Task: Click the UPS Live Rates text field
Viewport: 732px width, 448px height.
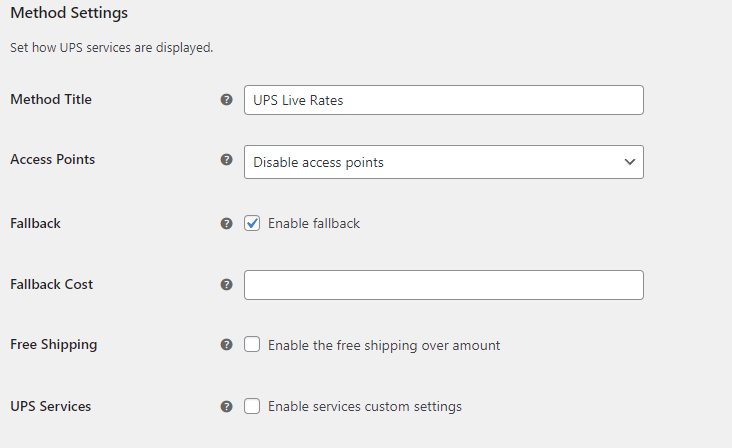Action: click(x=443, y=100)
